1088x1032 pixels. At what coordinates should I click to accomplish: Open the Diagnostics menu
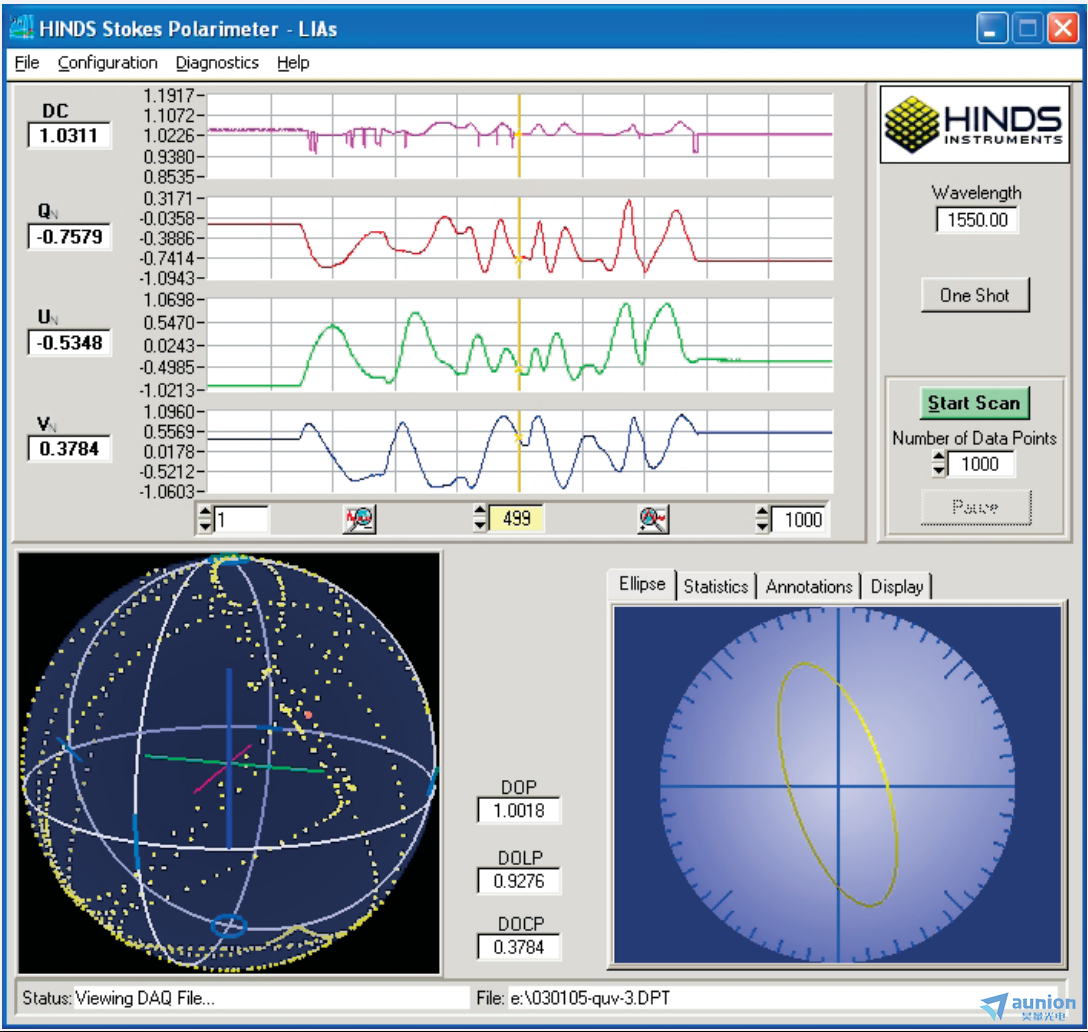[216, 63]
